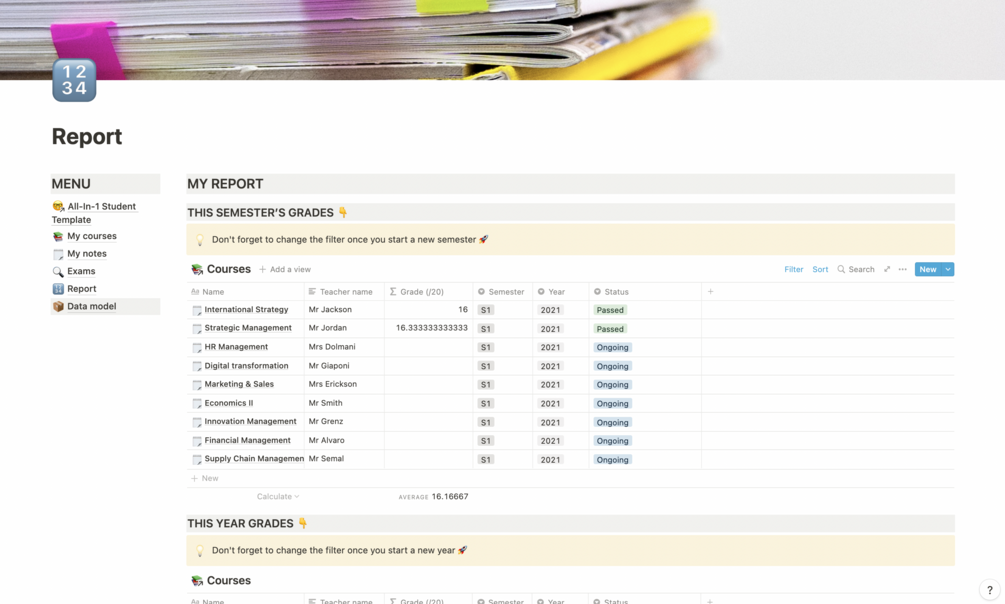1005x604 pixels.
Task: Click 2021 year tag of Innovation Management
Action: point(550,422)
